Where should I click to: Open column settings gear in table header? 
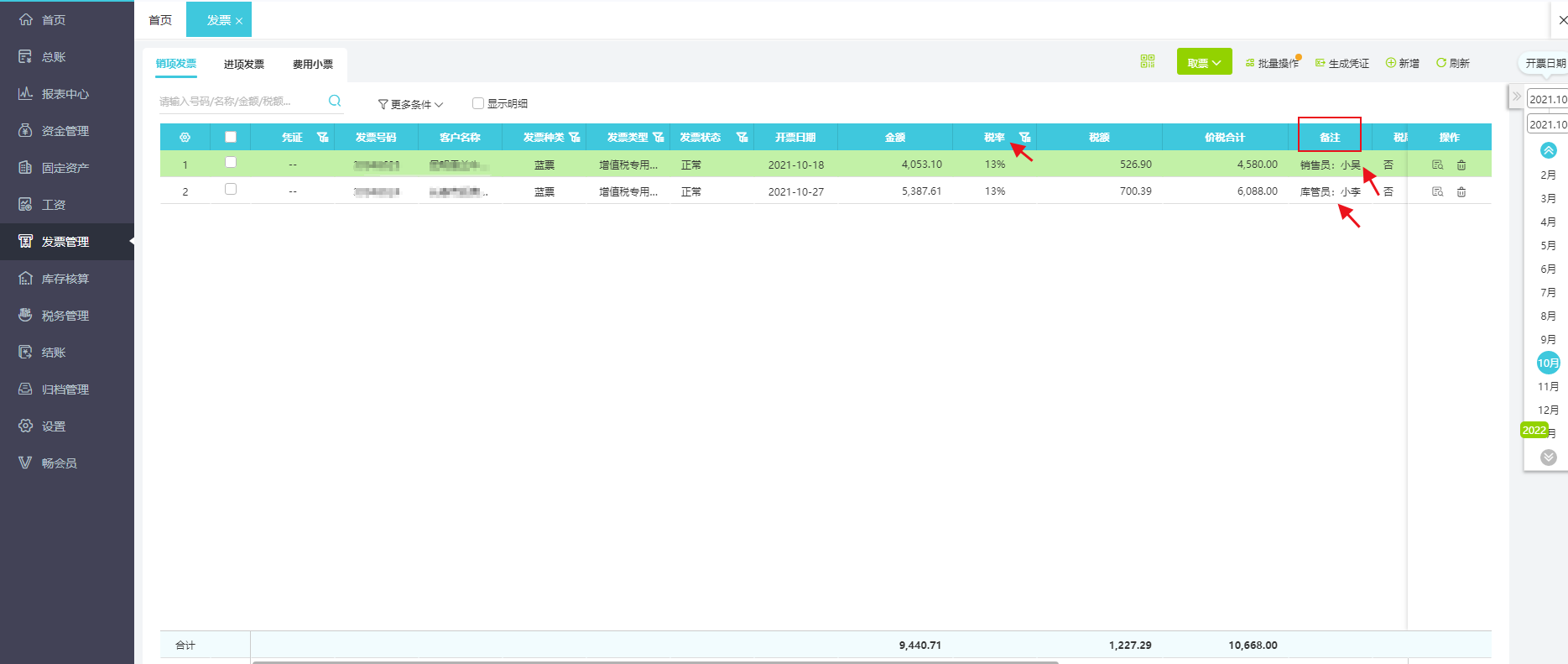coord(185,137)
